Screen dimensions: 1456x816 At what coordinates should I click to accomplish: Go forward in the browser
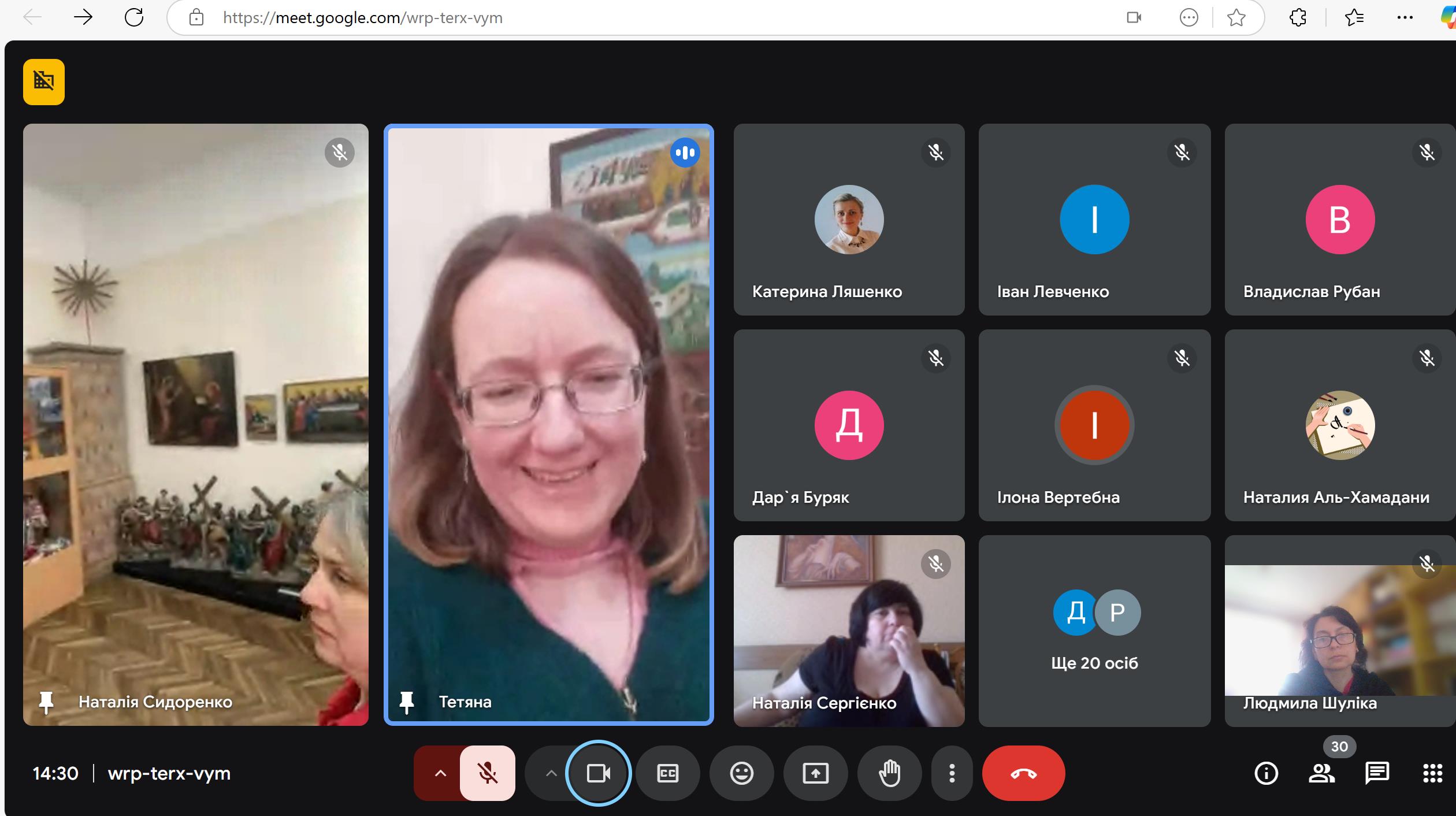click(83, 17)
